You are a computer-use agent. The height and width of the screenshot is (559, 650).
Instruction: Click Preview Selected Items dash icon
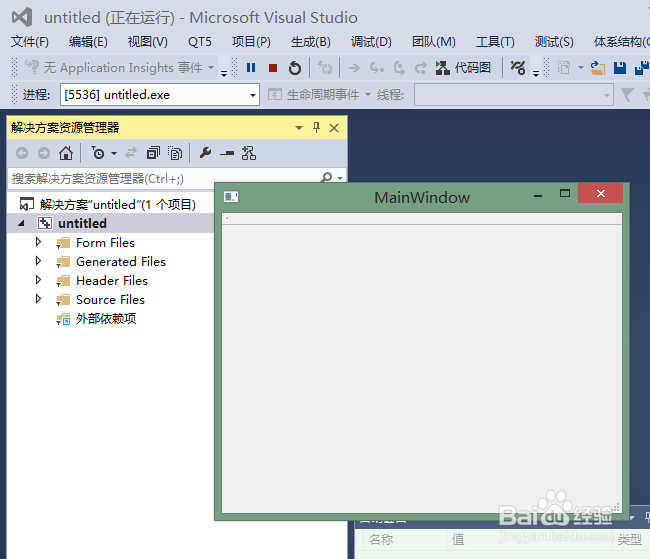pyautogui.click(x=227, y=153)
